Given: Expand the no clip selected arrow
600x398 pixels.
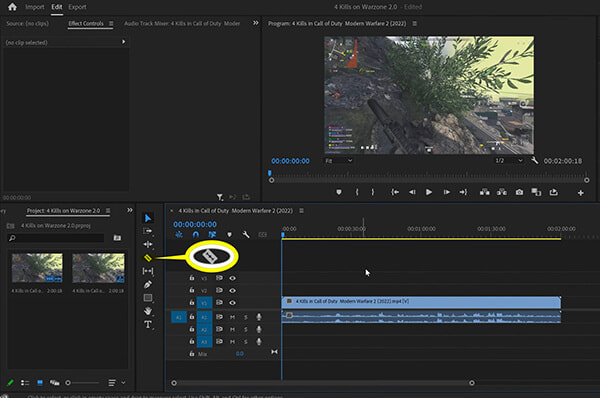Looking at the screenshot, I should click(x=123, y=42).
